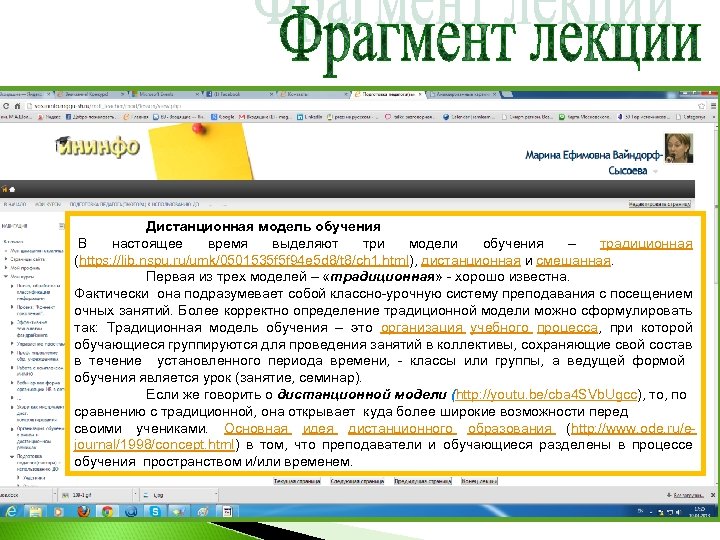The height and width of the screenshot is (540, 720).
Task: Switch to the Facebook browser tab
Action: click(238, 94)
